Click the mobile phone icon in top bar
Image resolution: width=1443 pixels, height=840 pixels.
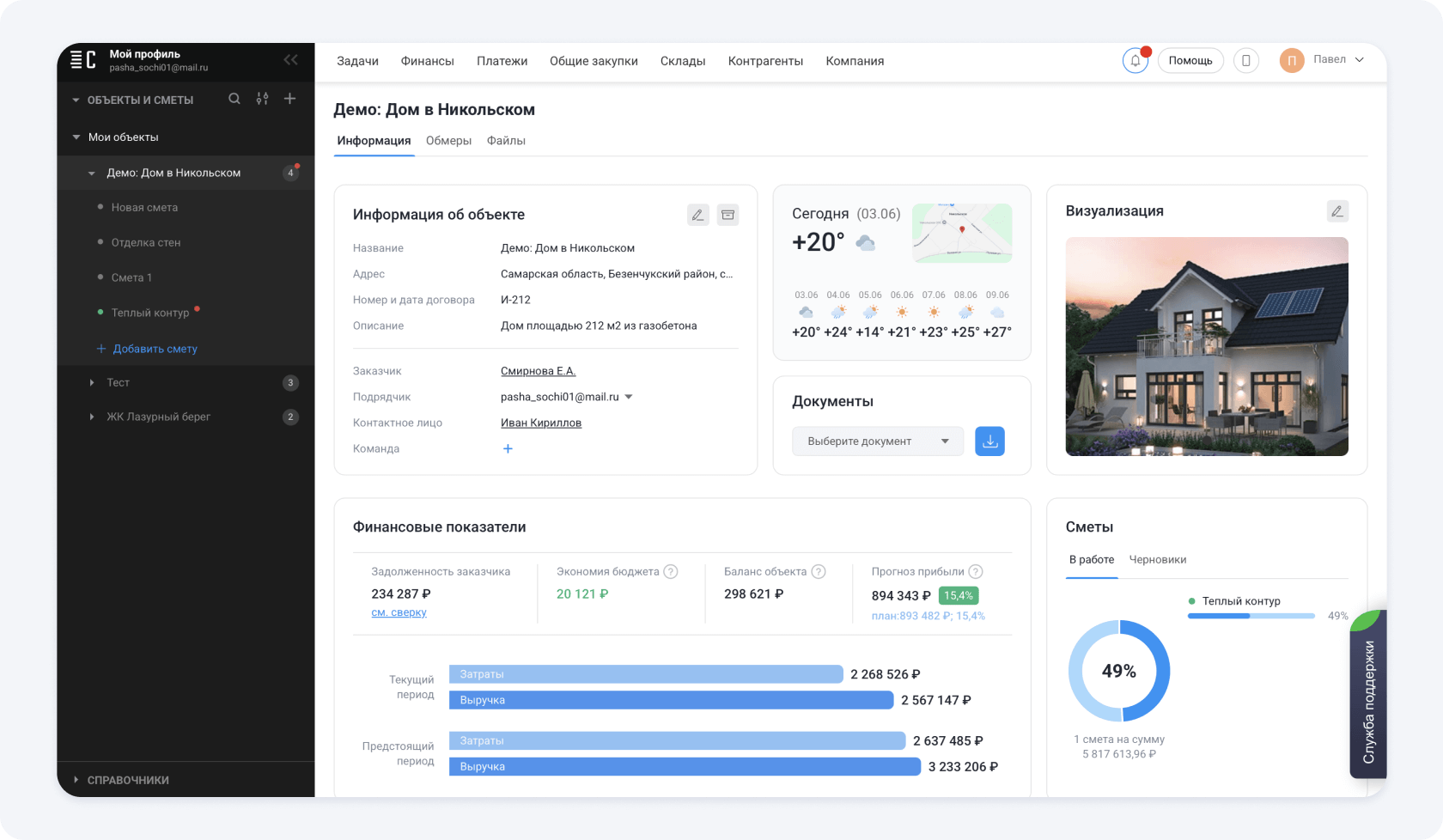1245,61
